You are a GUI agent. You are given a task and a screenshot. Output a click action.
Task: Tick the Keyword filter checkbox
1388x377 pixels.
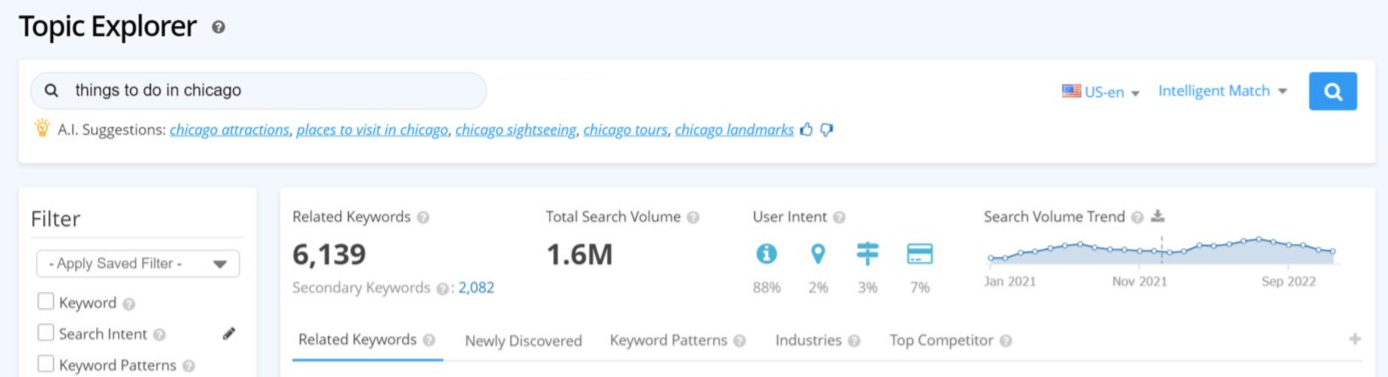pyautogui.click(x=45, y=302)
